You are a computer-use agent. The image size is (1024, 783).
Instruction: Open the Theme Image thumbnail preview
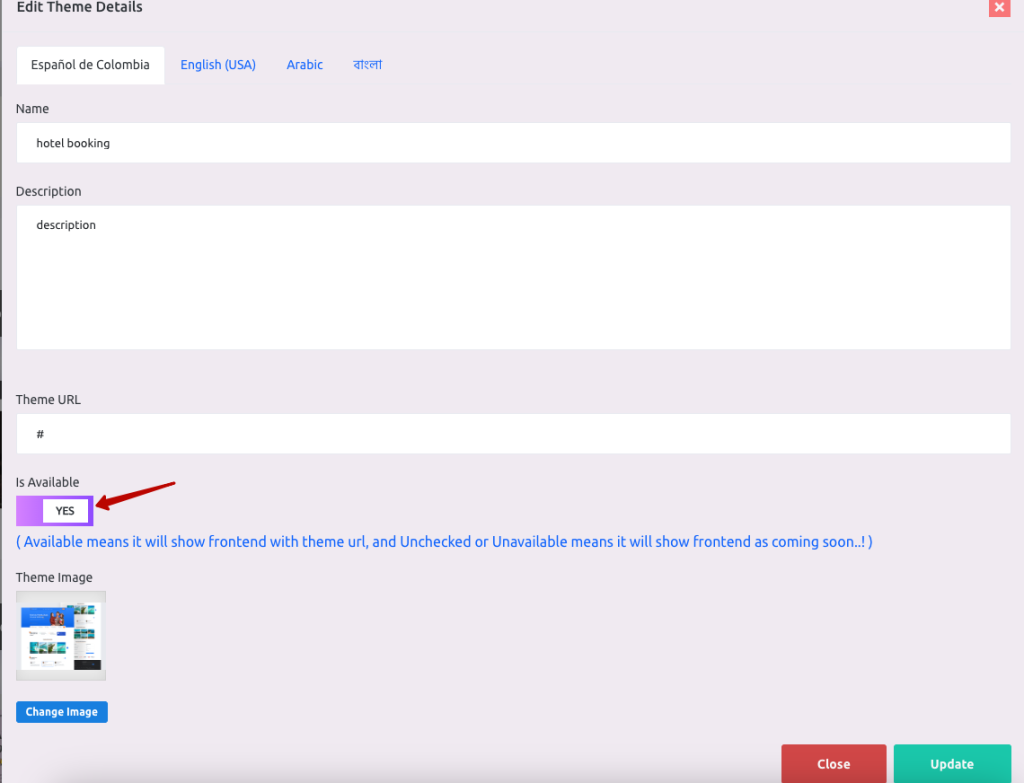click(x=61, y=636)
